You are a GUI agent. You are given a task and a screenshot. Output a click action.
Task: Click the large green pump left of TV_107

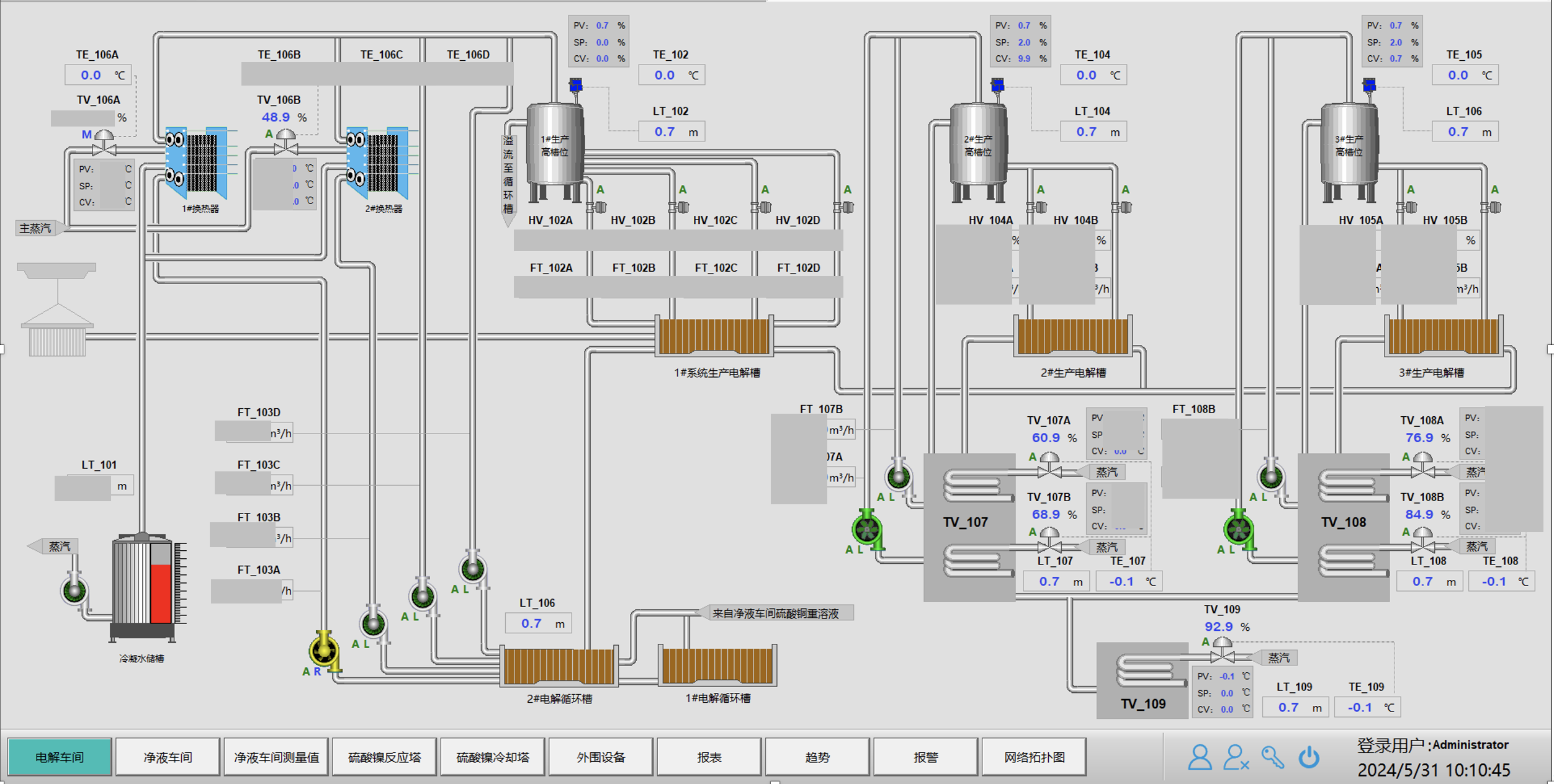867,530
